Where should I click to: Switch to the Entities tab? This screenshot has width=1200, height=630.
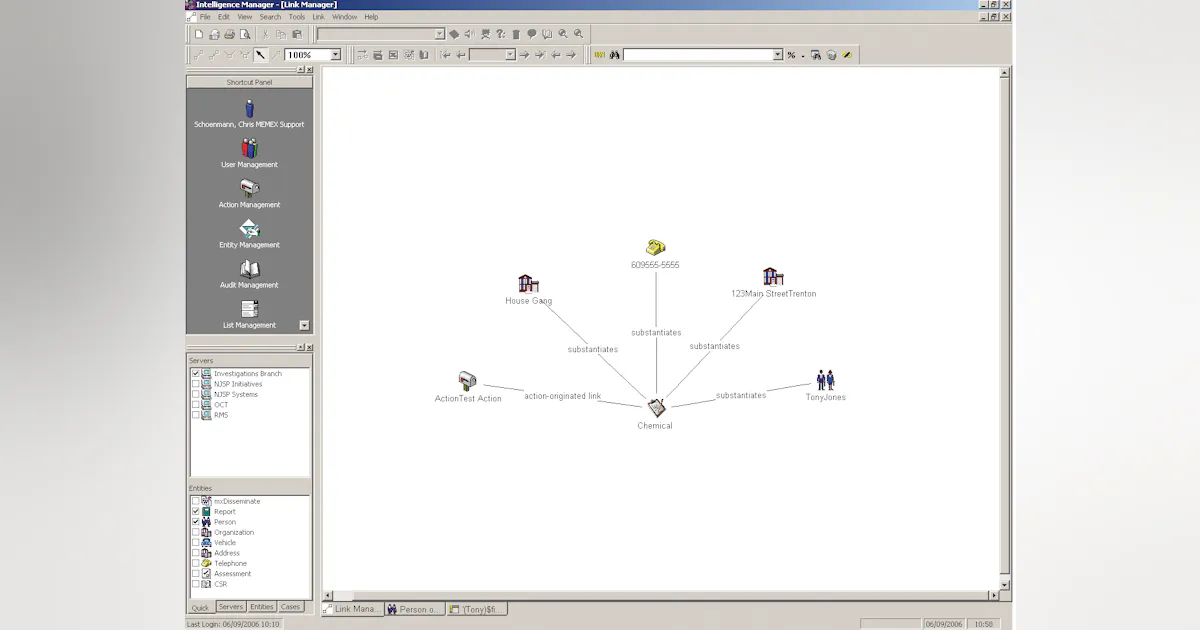(x=262, y=607)
